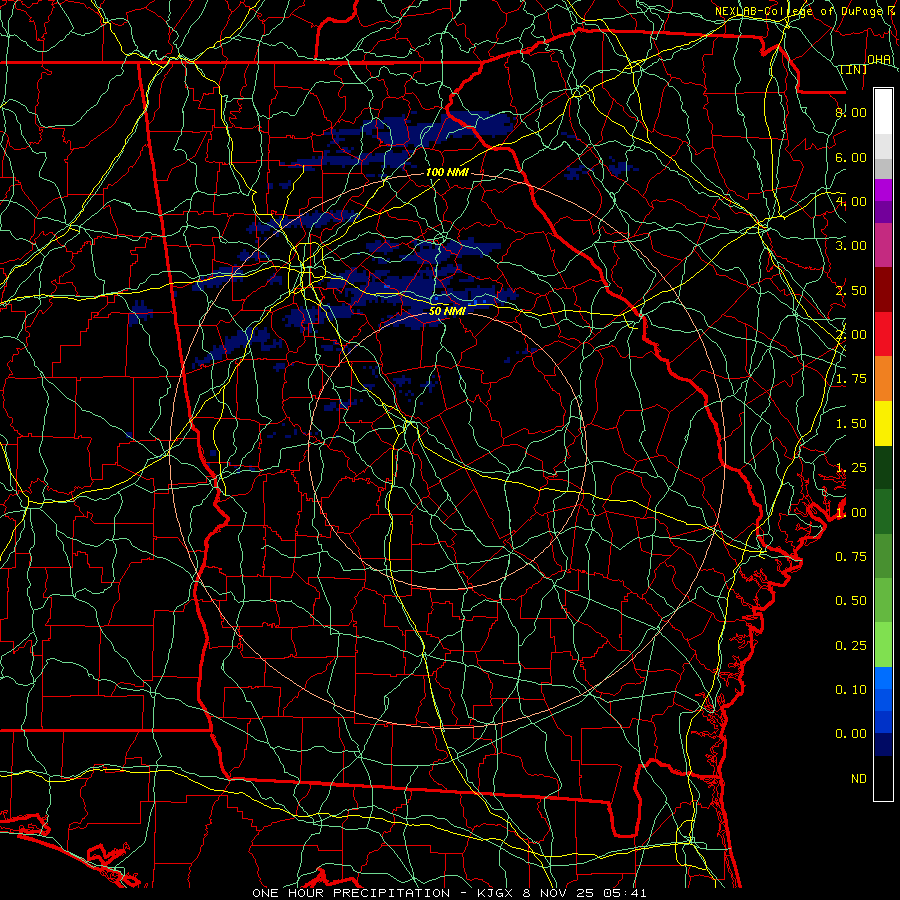Click the '05:41' timestamp in footer

625,893
